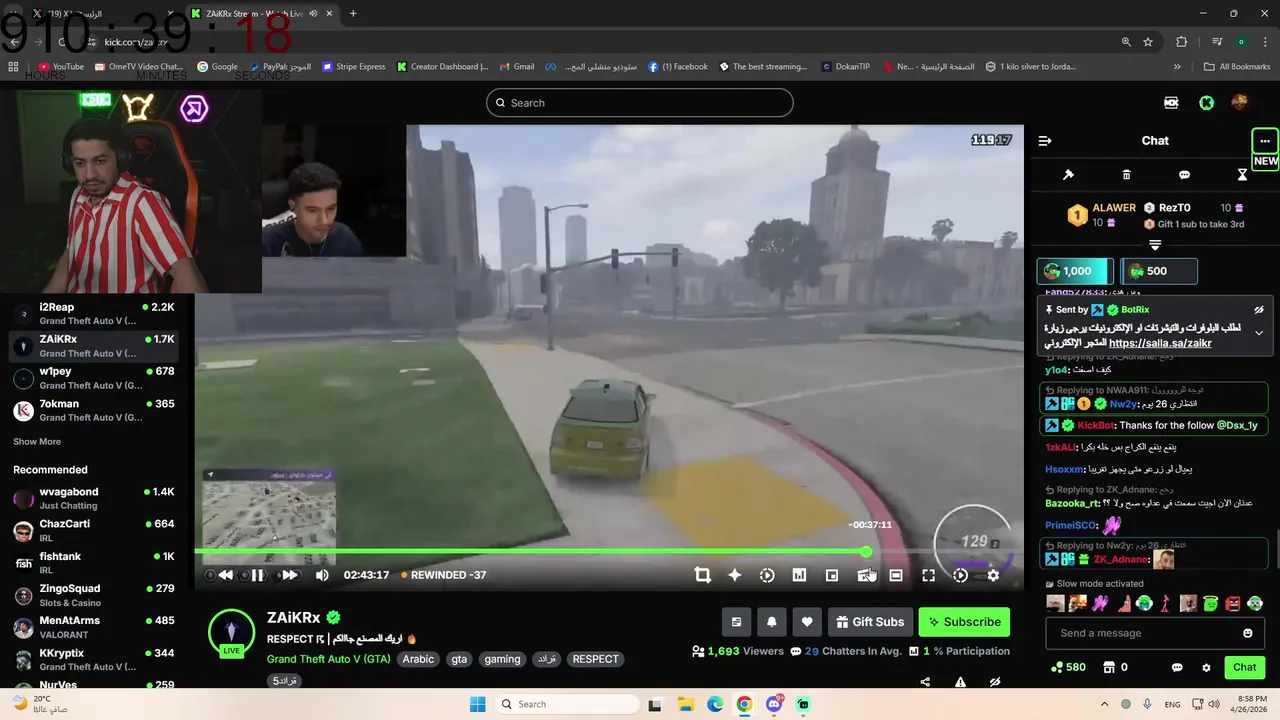Toggle the notification bell button
This screenshot has width=1280, height=720.
coord(771,622)
